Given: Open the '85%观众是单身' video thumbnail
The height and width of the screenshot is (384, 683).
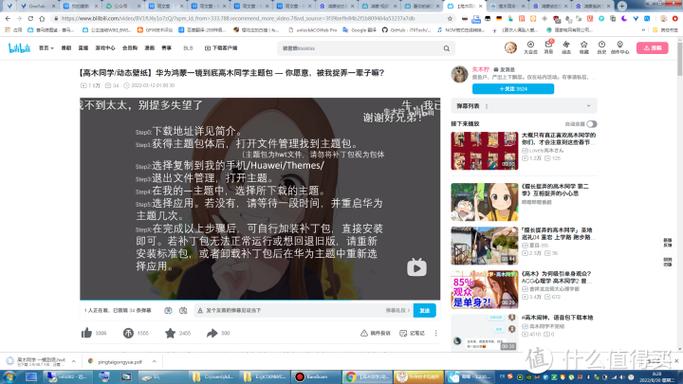Looking at the screenshot, I should click(x=484, y=289).
